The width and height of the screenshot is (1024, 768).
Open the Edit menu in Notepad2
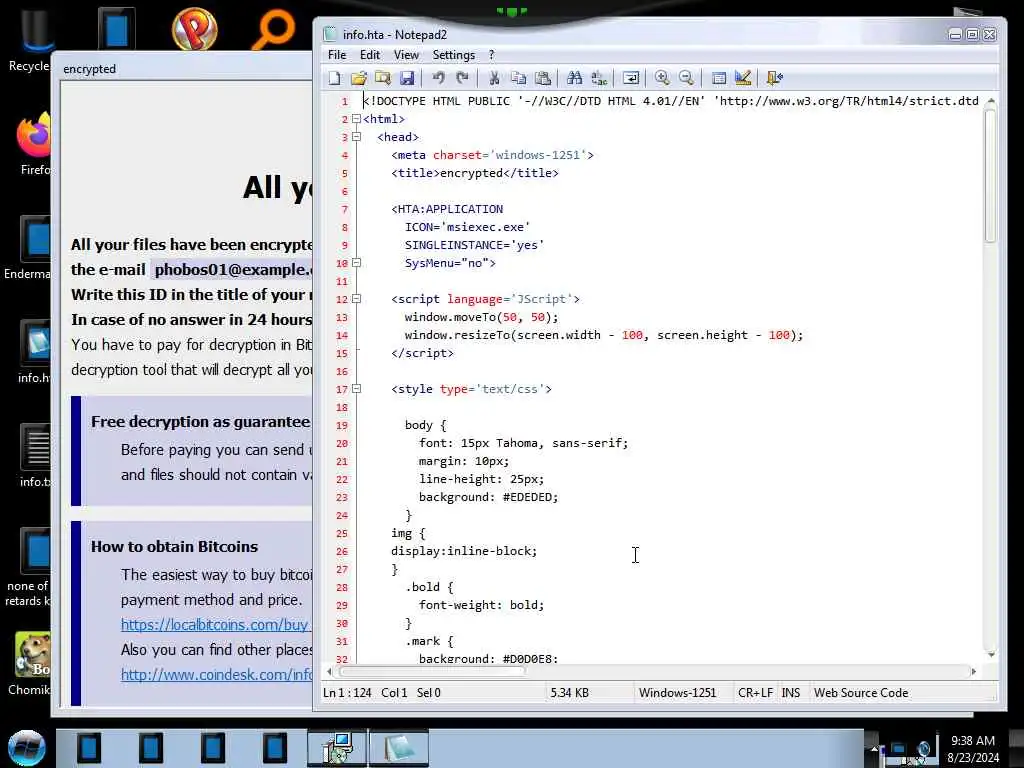pos(370,55)
